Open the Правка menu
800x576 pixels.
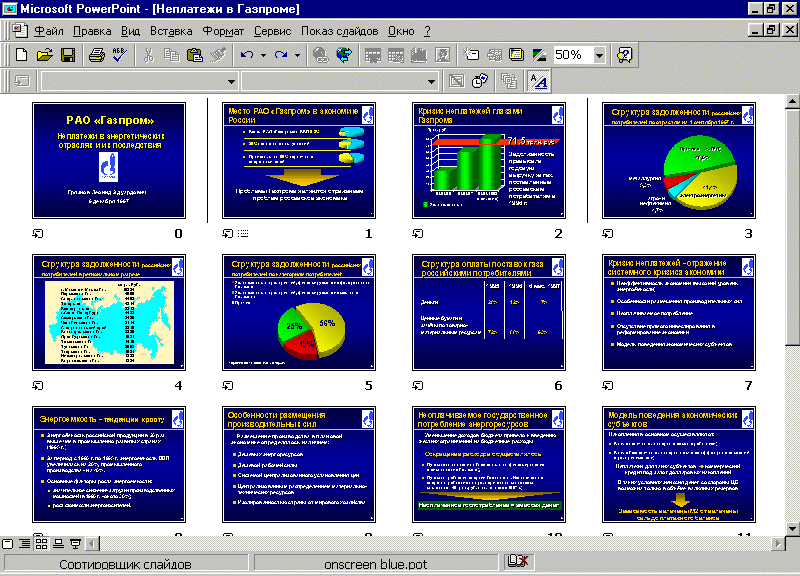(x=92, y=31)
